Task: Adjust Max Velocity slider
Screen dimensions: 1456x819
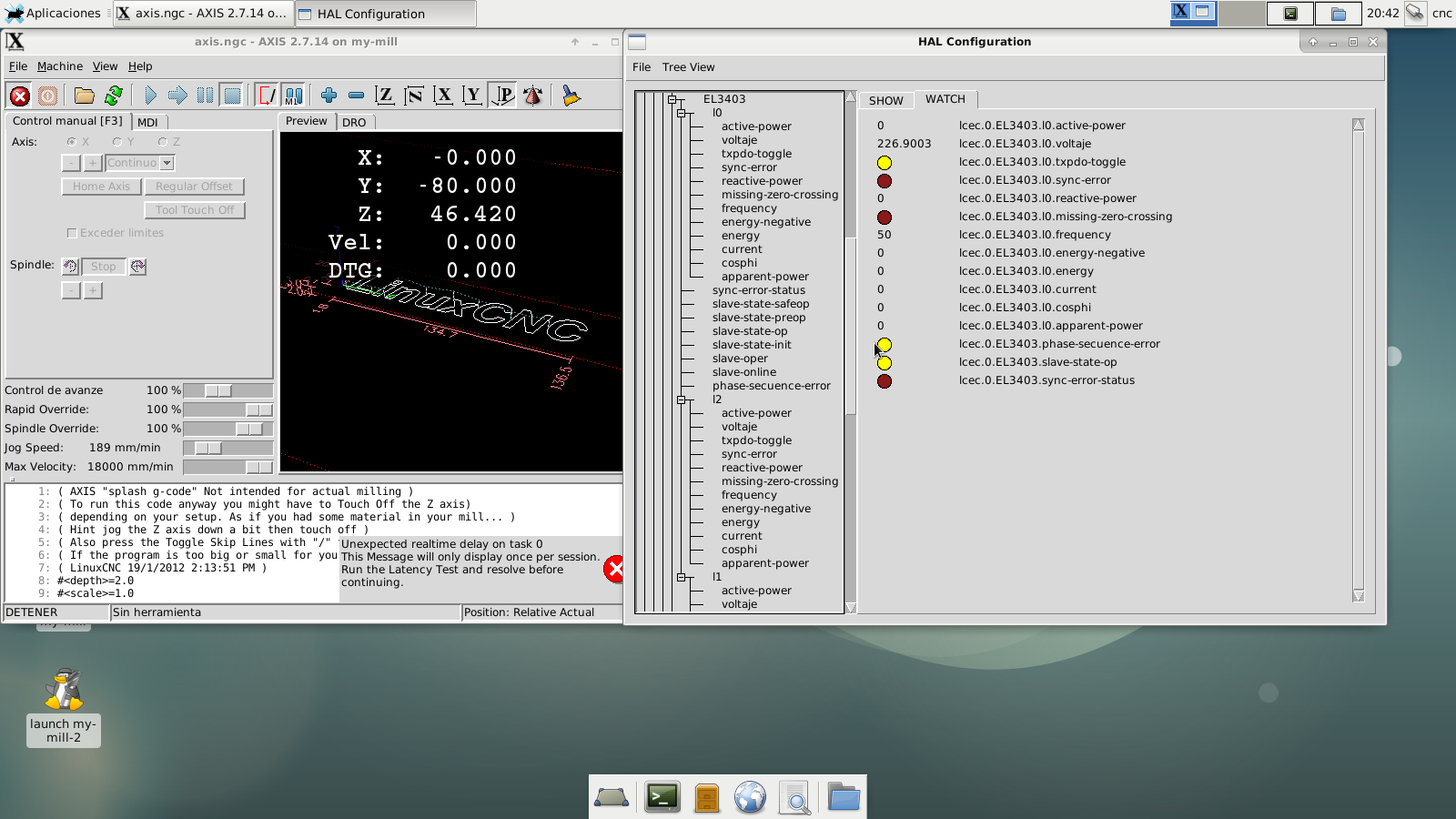Action: [x=227, y=467]
